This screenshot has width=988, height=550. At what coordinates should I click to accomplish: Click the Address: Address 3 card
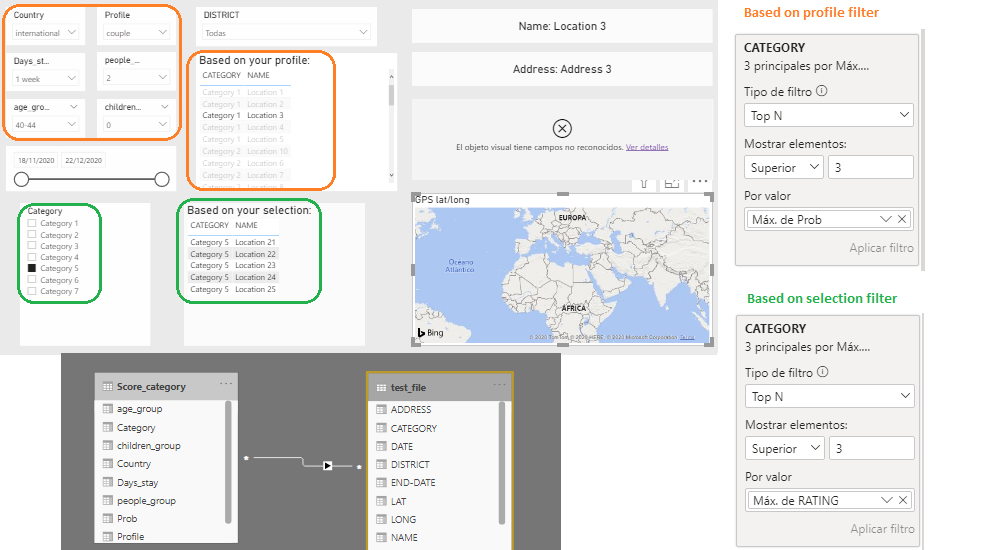[562, 69]
